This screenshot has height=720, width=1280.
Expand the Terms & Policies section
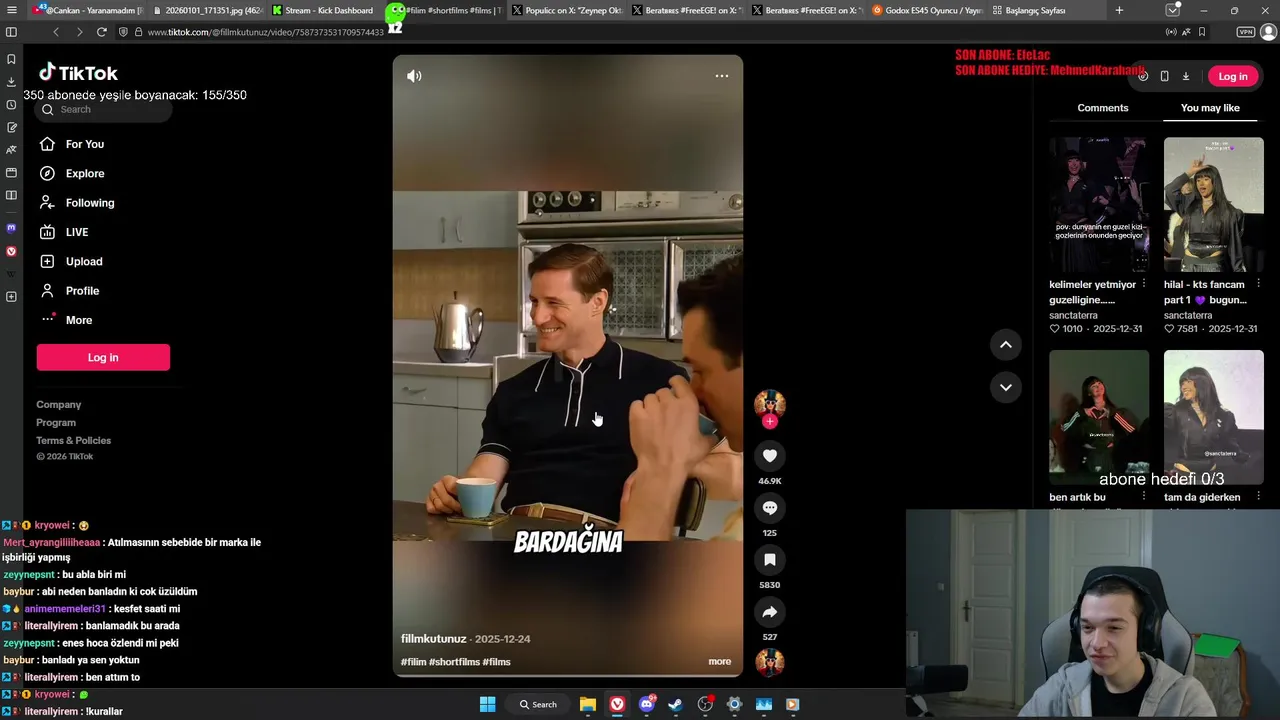[x=74, y=441]
